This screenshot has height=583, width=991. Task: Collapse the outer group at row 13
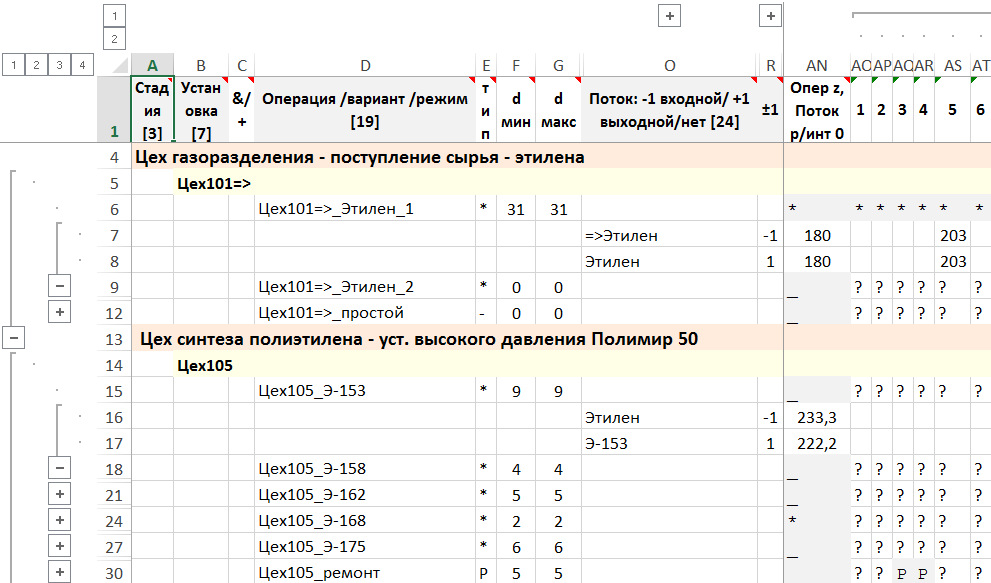13,339
